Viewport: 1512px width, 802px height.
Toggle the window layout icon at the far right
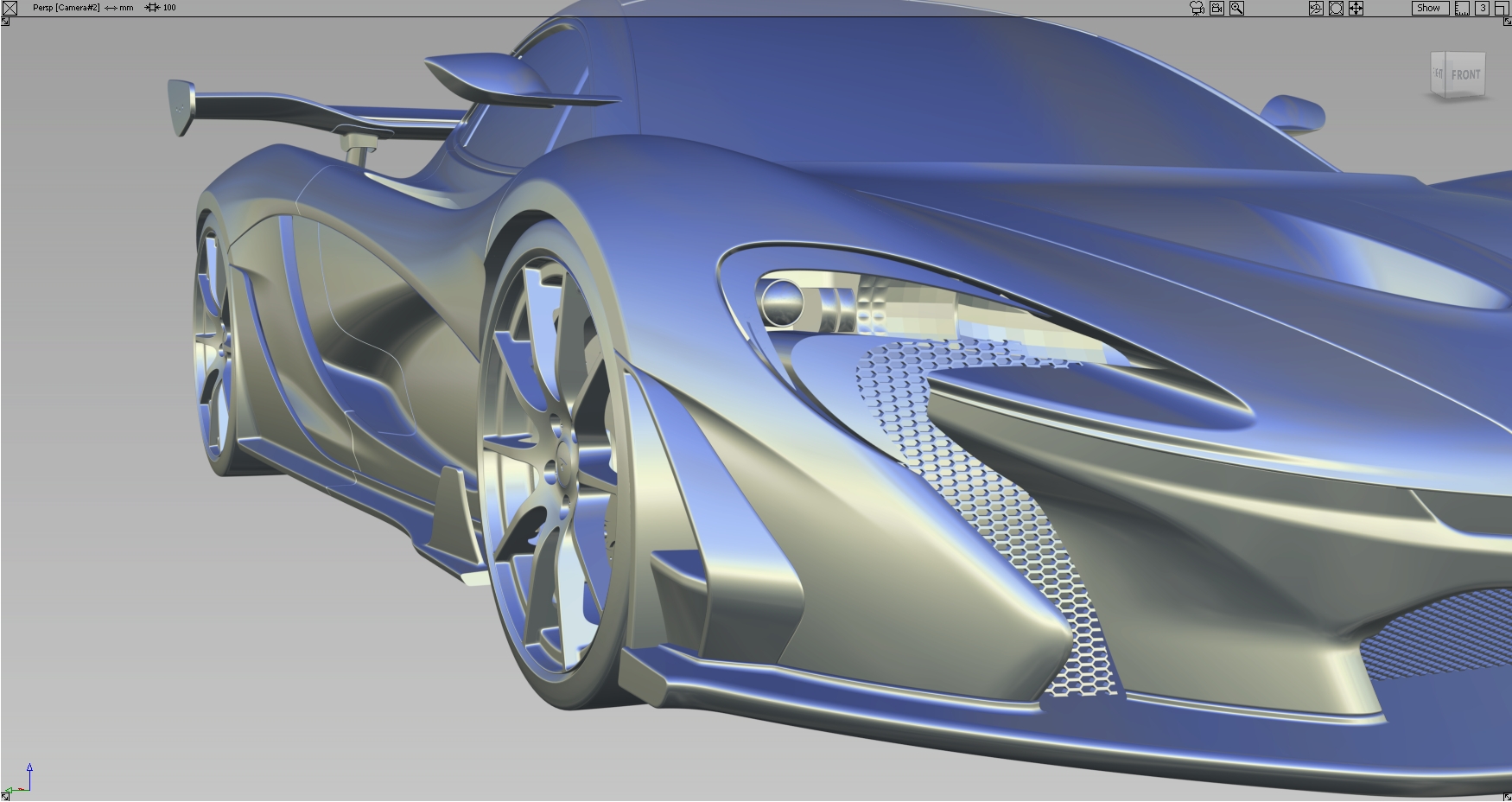pyautogui.click(x=1502, y=8)
